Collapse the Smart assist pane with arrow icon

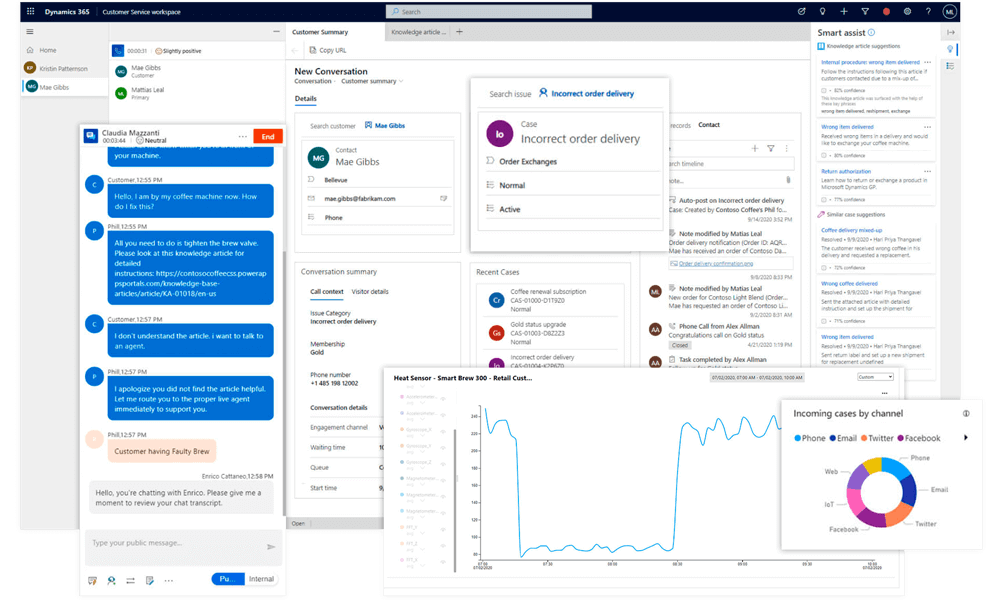click(950, 32)
